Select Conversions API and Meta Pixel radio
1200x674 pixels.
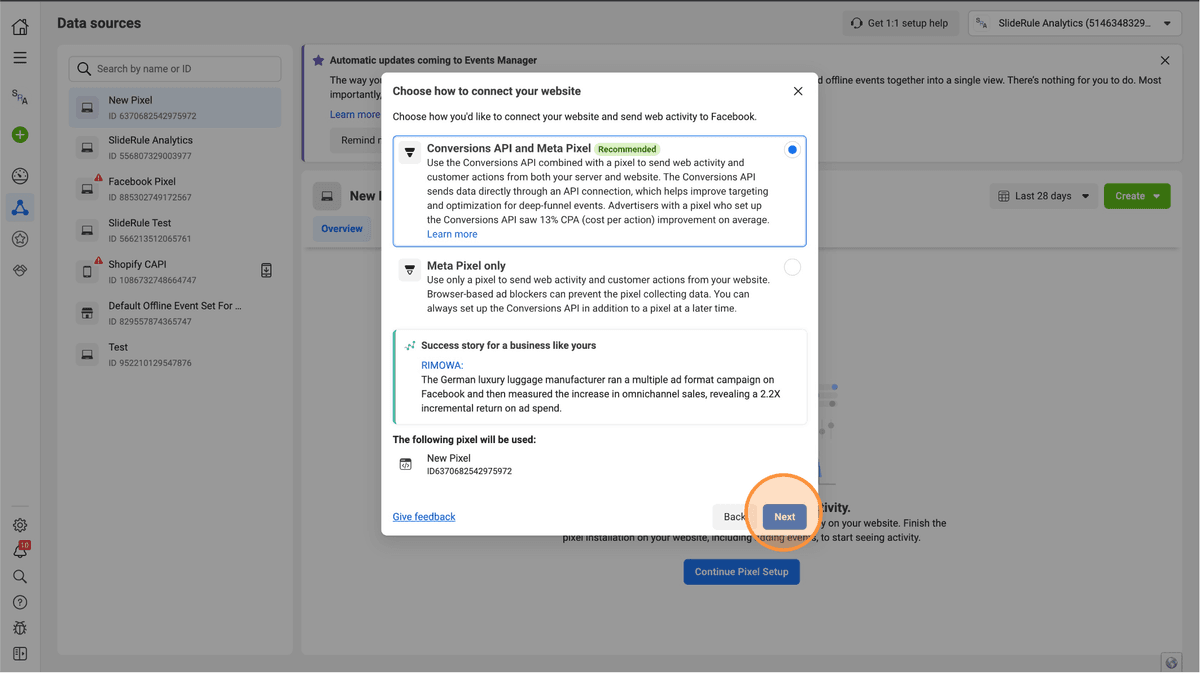(x=792, y=150)
